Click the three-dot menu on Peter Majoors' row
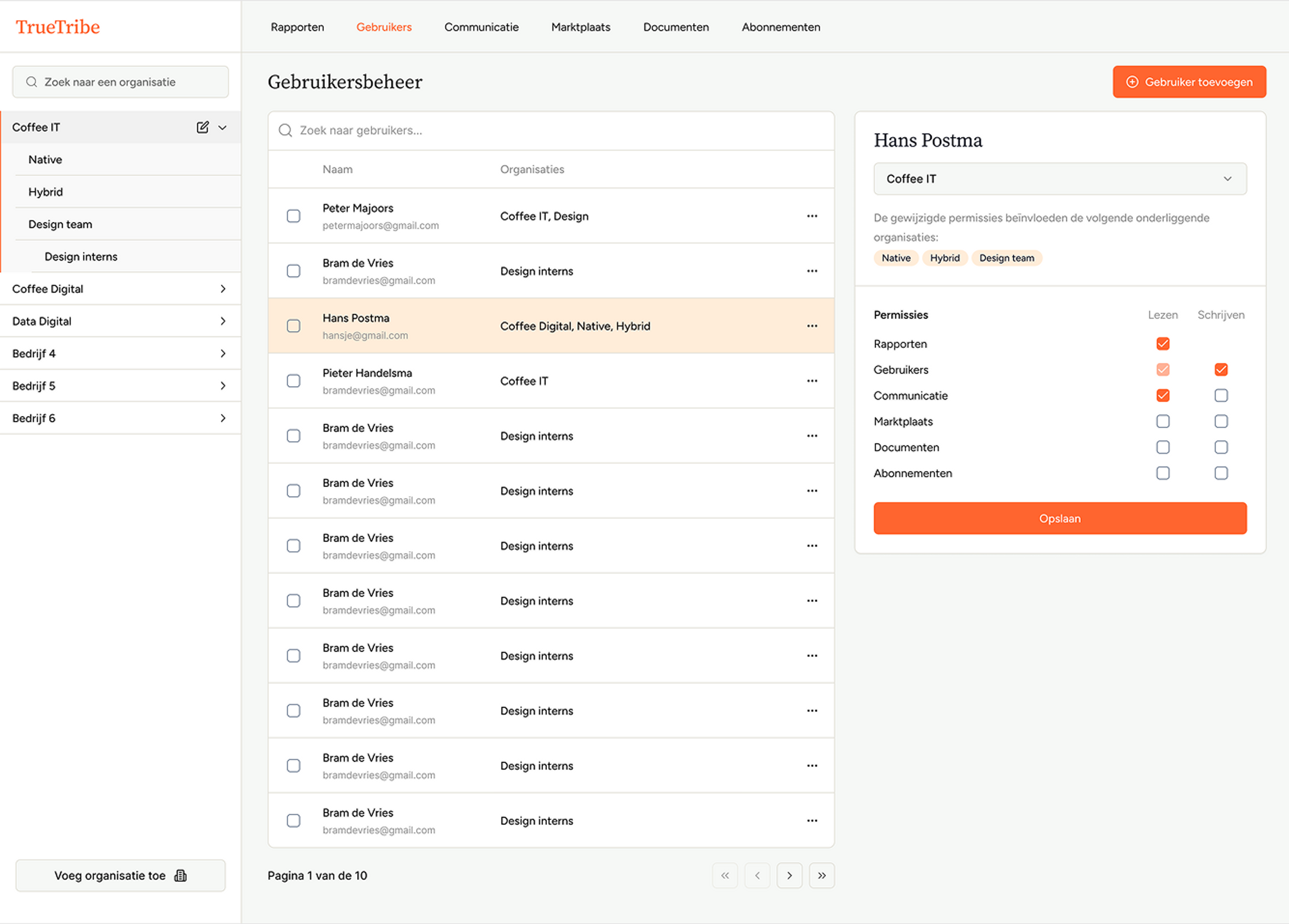 tap(812, 216)
